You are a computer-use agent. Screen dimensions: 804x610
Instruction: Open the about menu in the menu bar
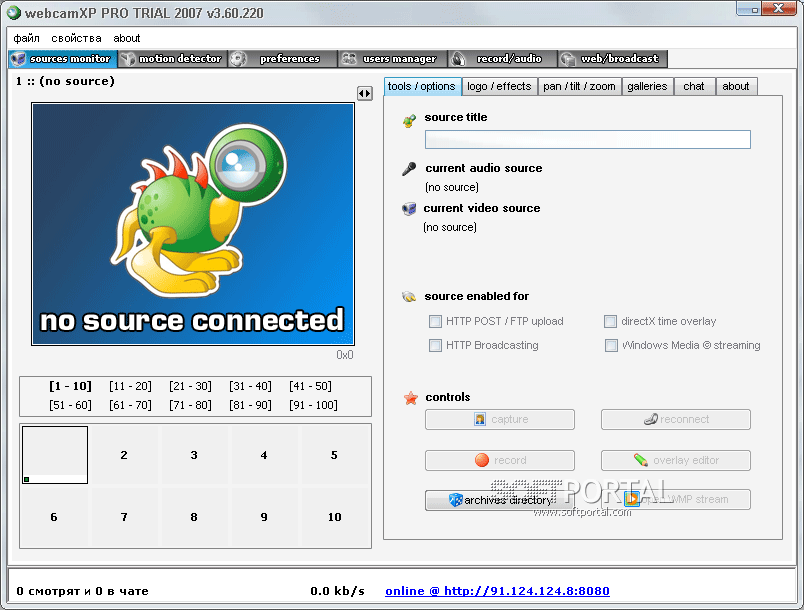[x=127, y=38]
